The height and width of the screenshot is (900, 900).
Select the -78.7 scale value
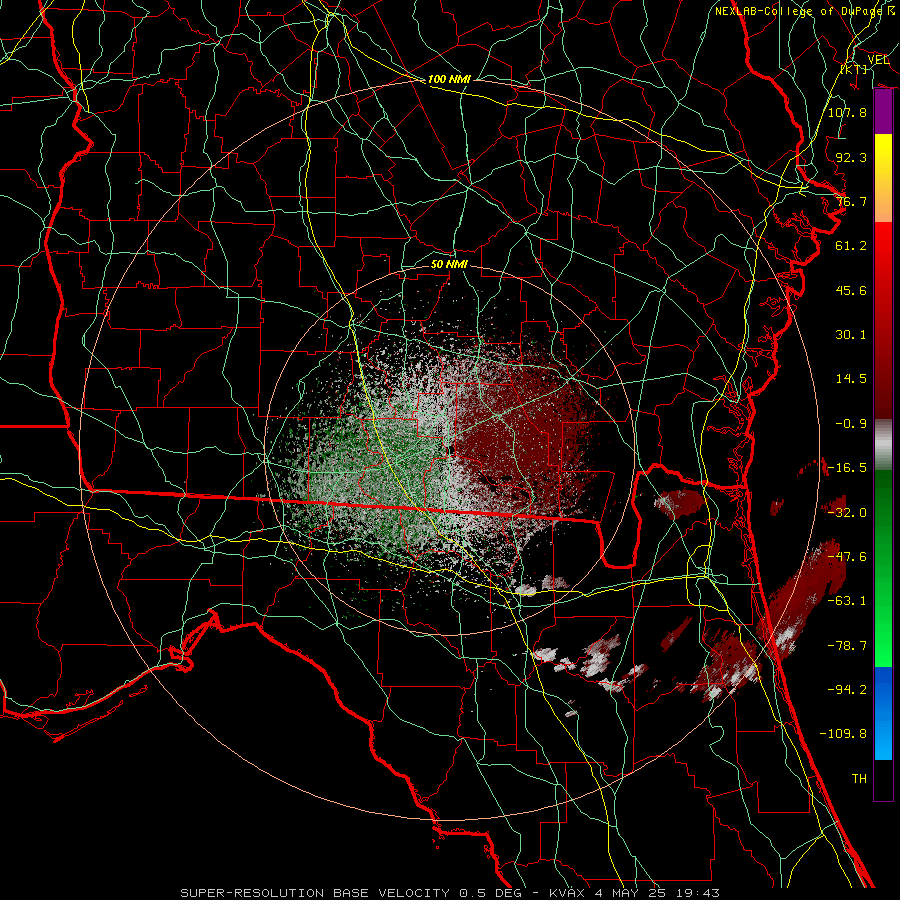click(x=847, y=646)
